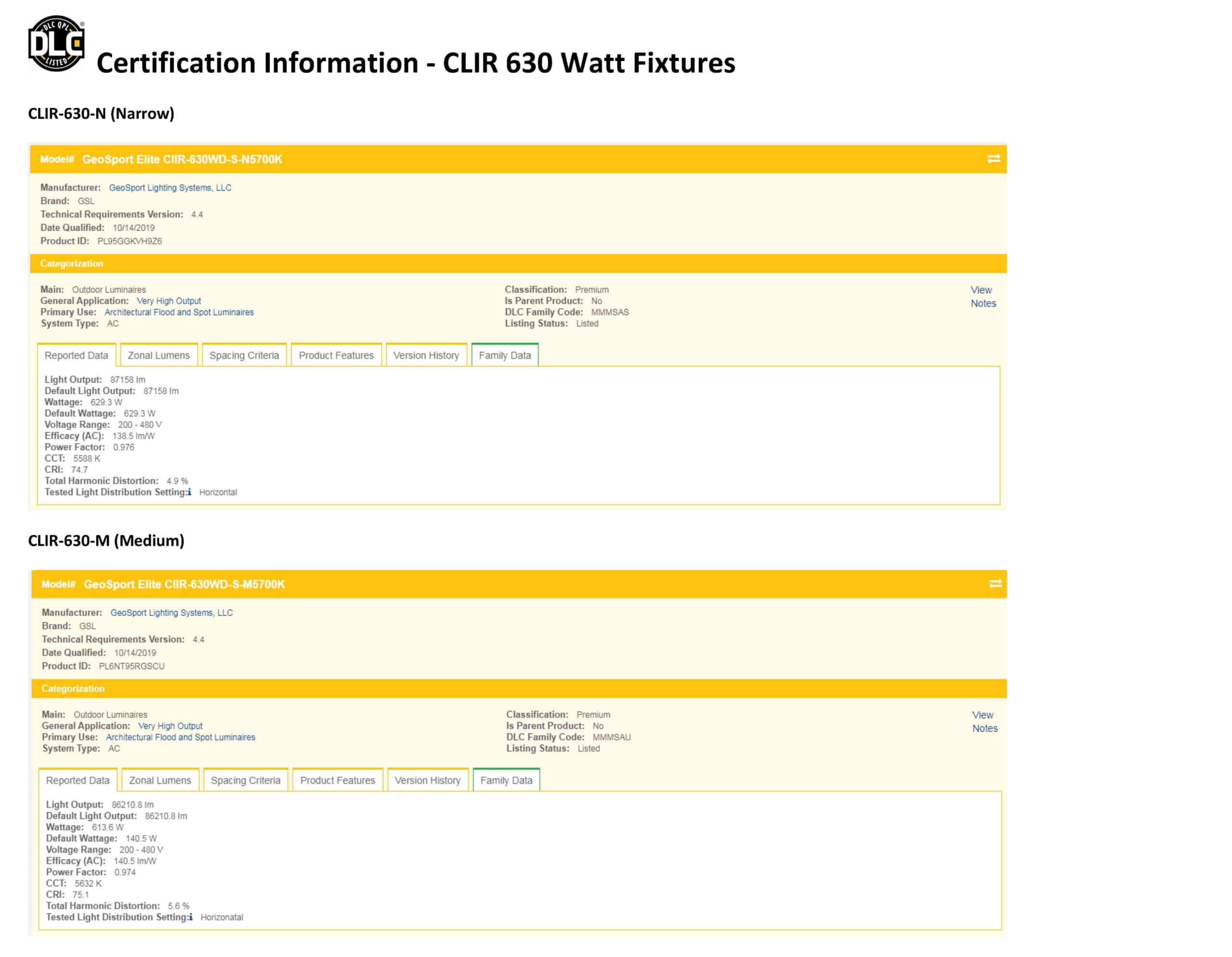Open Family Data tab for Narrow fixture
The height and width of the screenshot is (957, 1232).
coord(505,355)
